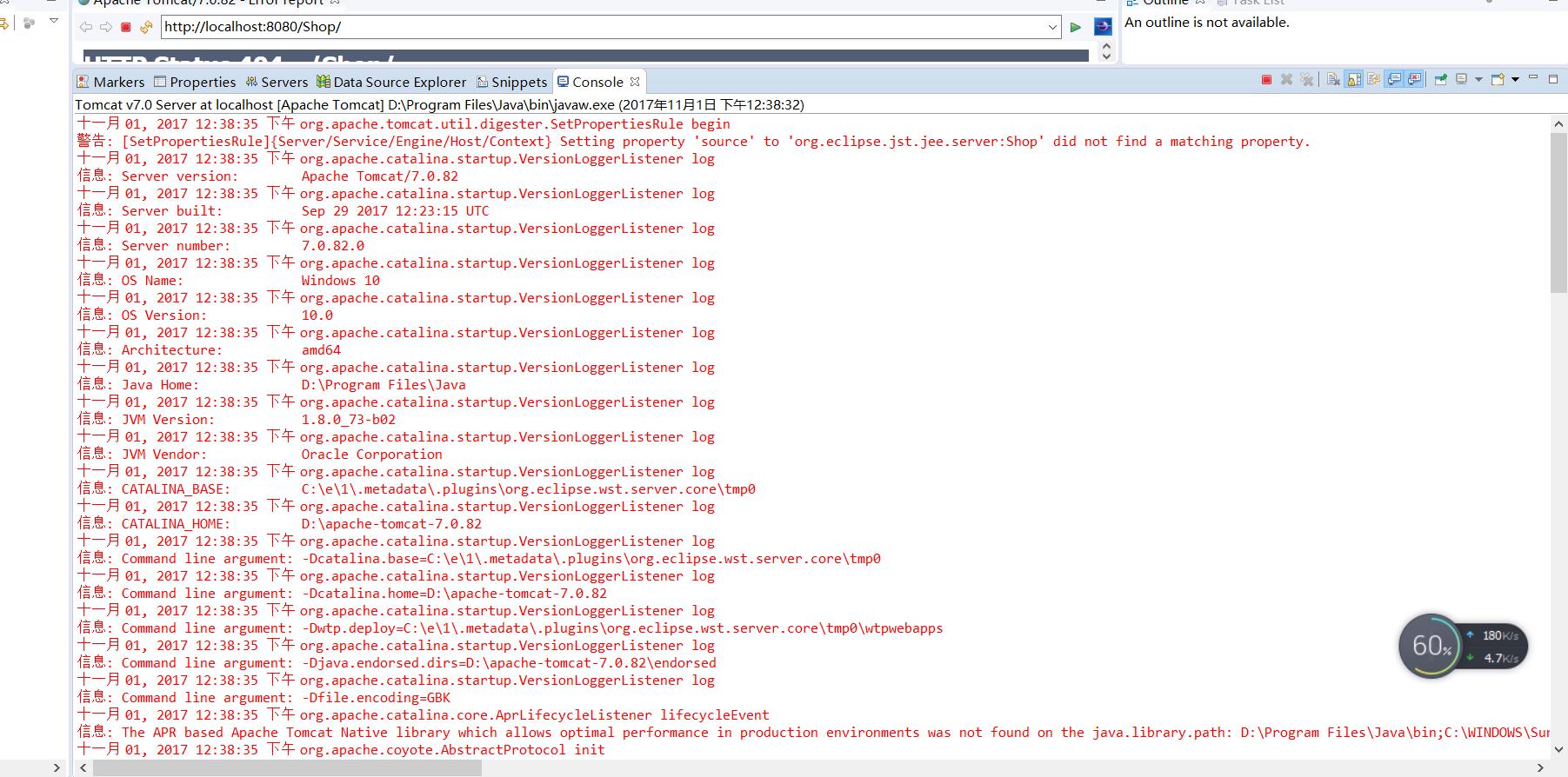Click the grey icon left of the View Menu triangle
The width and height of the screenshot is (1568, 777).
click(29, 23)
